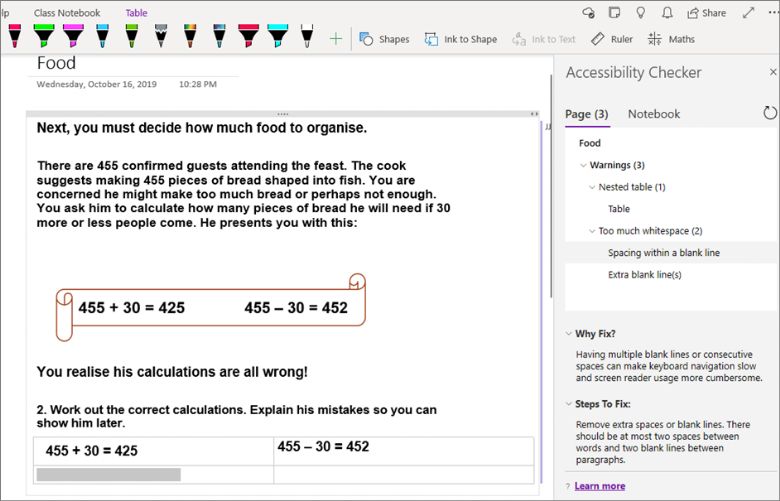Image resolution: width=780 pixels, height=501 pixels.
Task: Check the cloud sync status icon
Action: [x=588, y=13]
